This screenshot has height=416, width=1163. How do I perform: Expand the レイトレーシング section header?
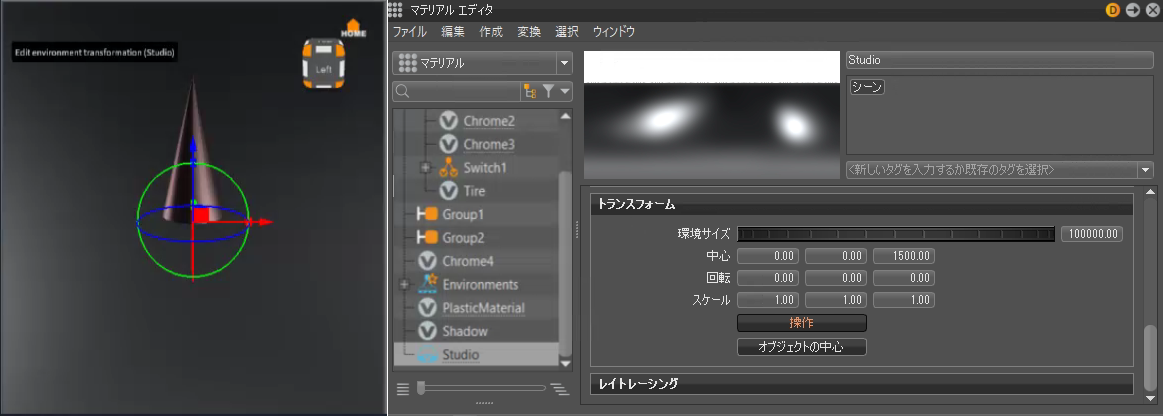coord(862,383)
